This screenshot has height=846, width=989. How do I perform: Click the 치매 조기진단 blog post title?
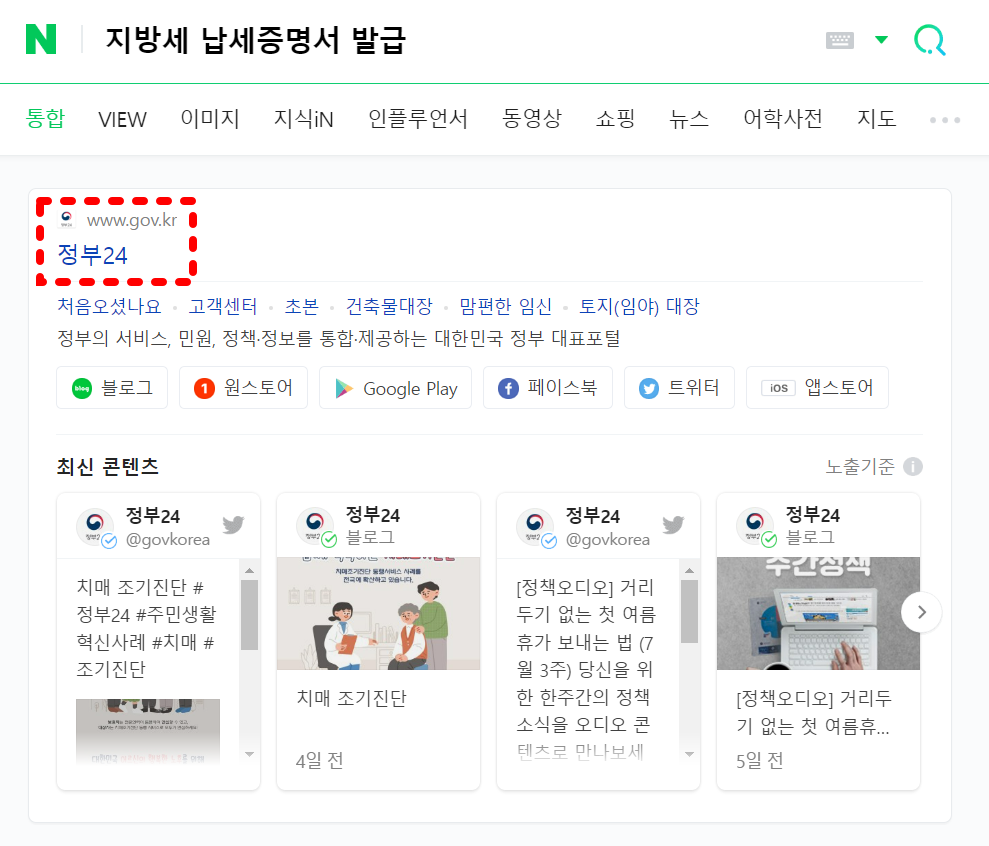click(x=351, y=698)
